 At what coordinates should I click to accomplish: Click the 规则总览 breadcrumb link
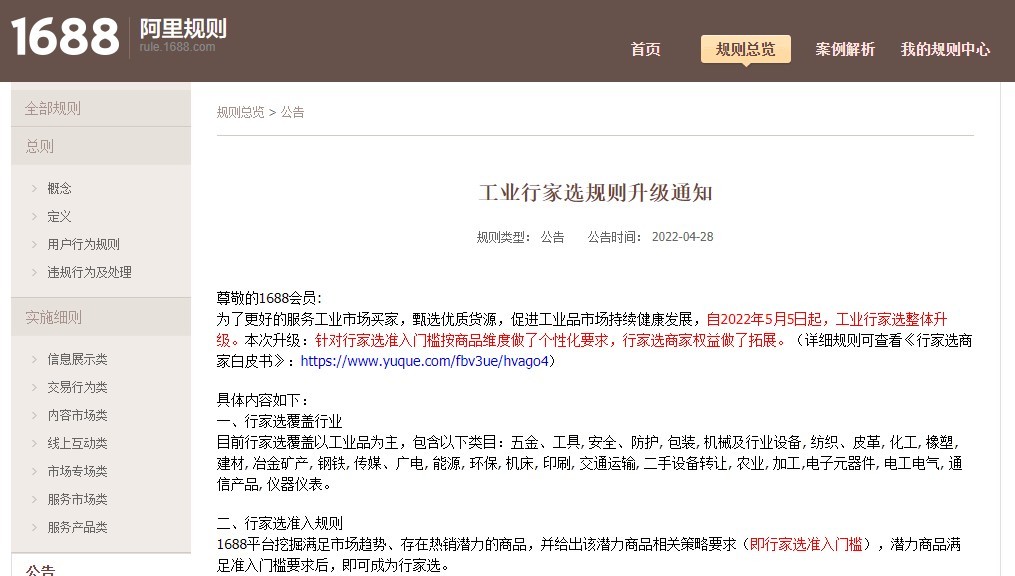(x=240, y=112)
